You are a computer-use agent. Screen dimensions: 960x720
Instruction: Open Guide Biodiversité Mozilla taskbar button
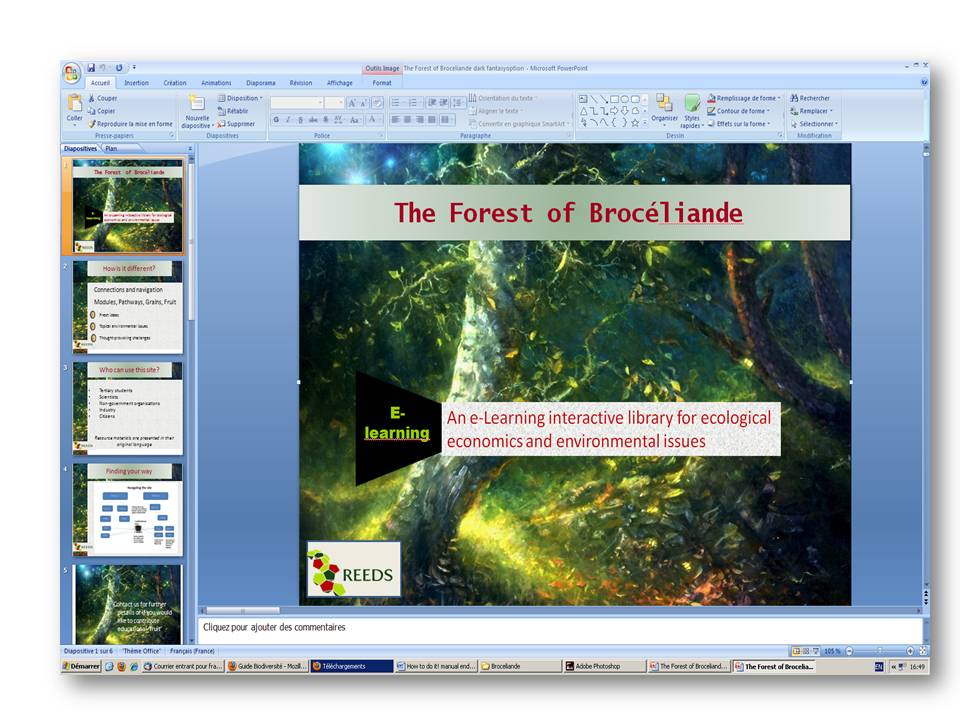pos(268,667)
